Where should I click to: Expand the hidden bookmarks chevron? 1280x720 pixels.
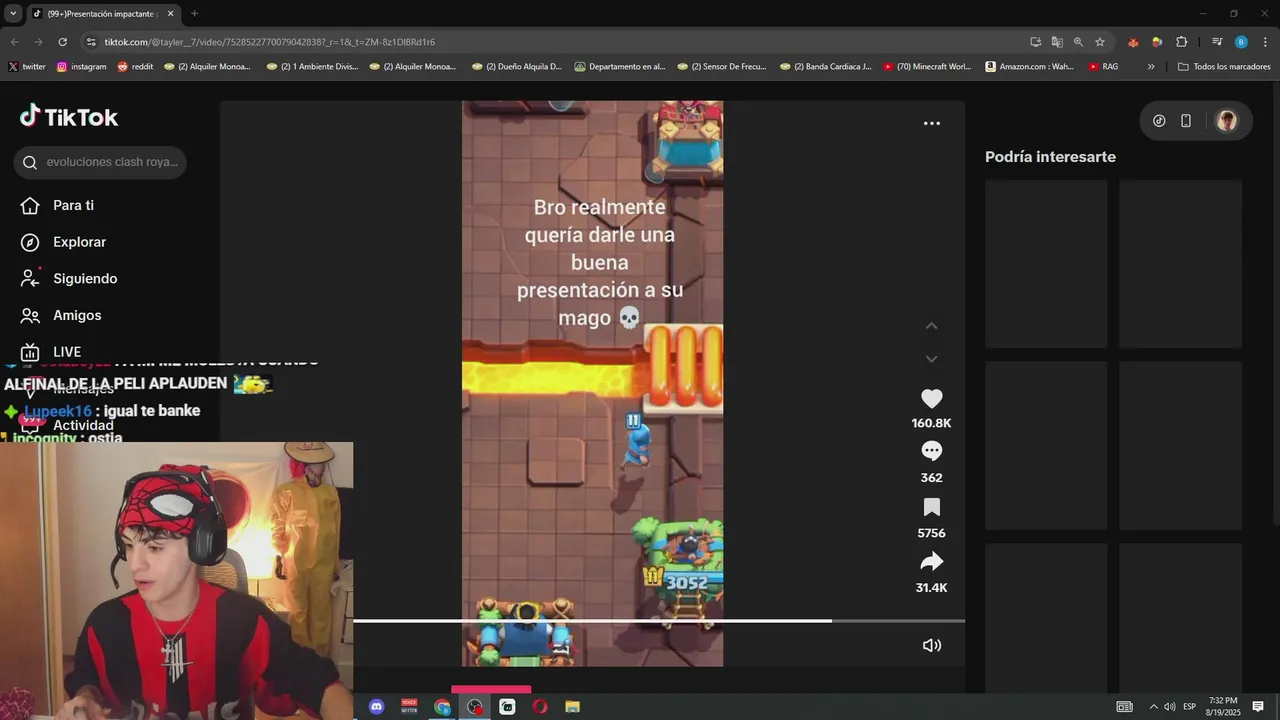pyautogui.click(x=1151, y=67)
